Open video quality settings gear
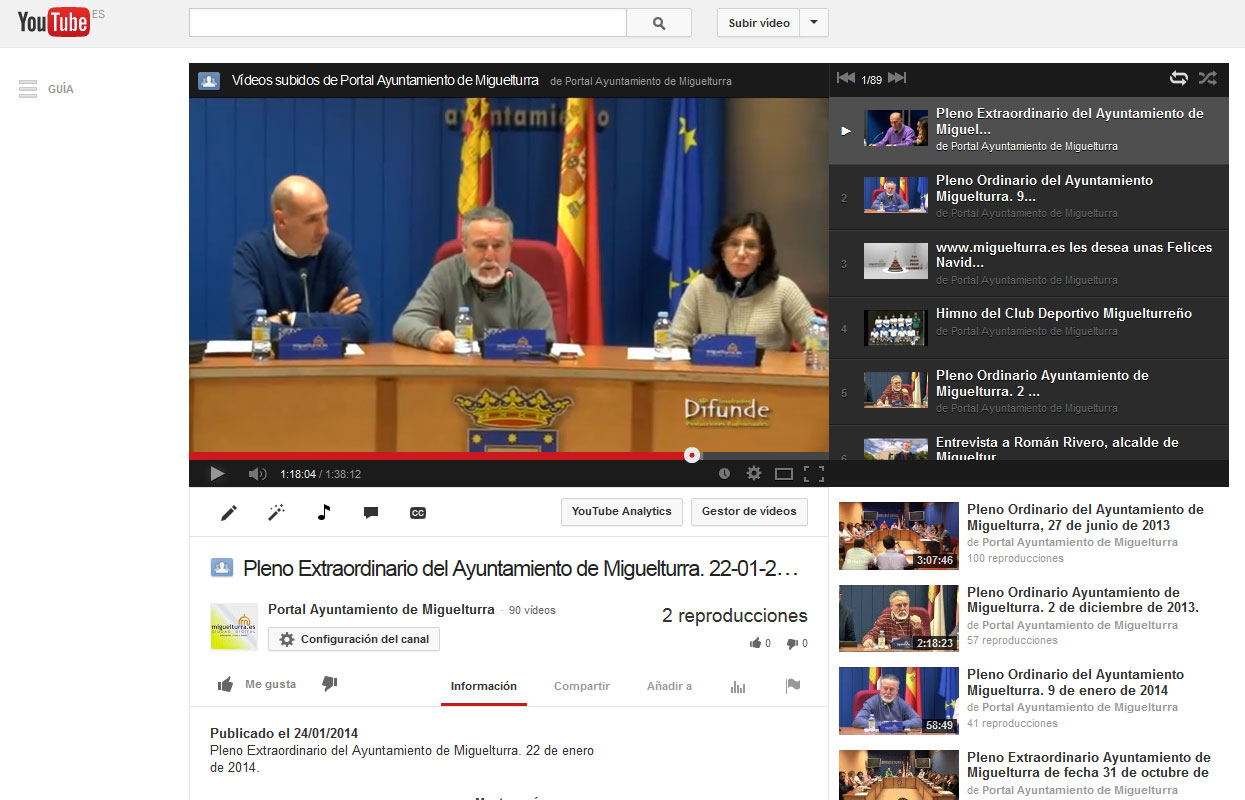The image size is (1245, 800). pos(754,474)
